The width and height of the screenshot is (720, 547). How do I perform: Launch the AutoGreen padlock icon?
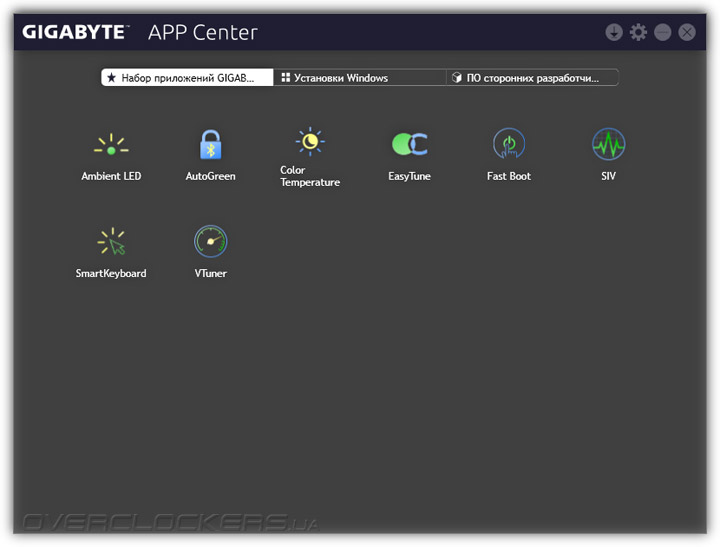point(210,146)
